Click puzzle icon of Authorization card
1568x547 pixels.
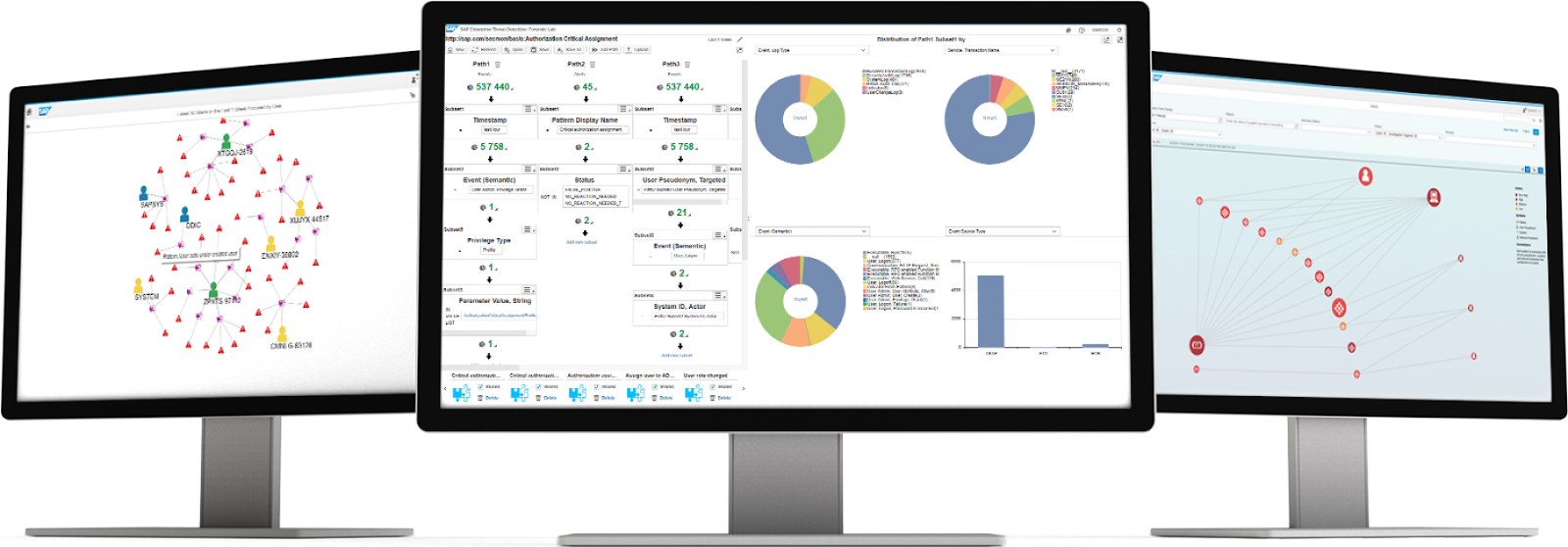pyautogui.click(x=578, y=393)
